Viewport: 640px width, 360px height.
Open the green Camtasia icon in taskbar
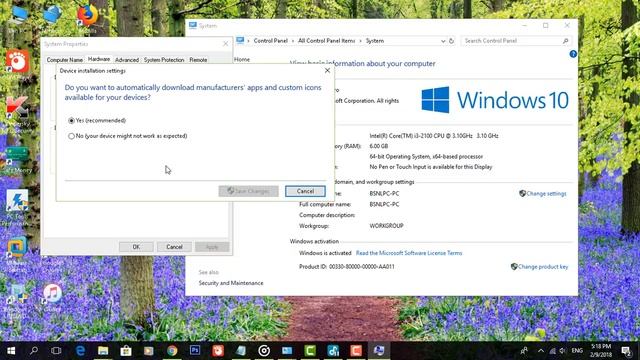[x=310, y=351]
